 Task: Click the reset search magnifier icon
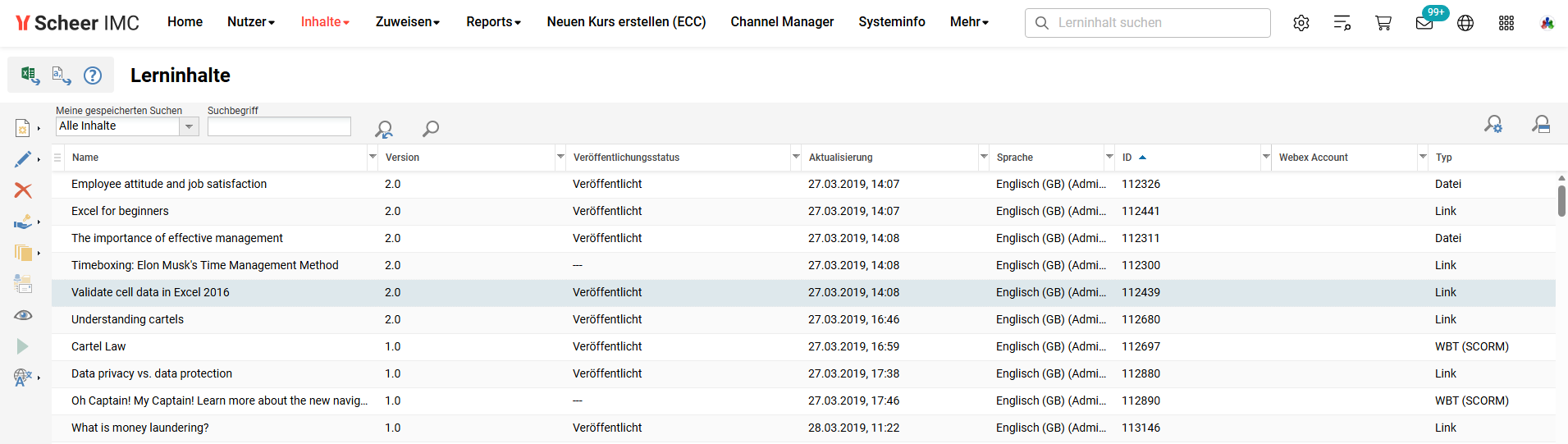384,129
